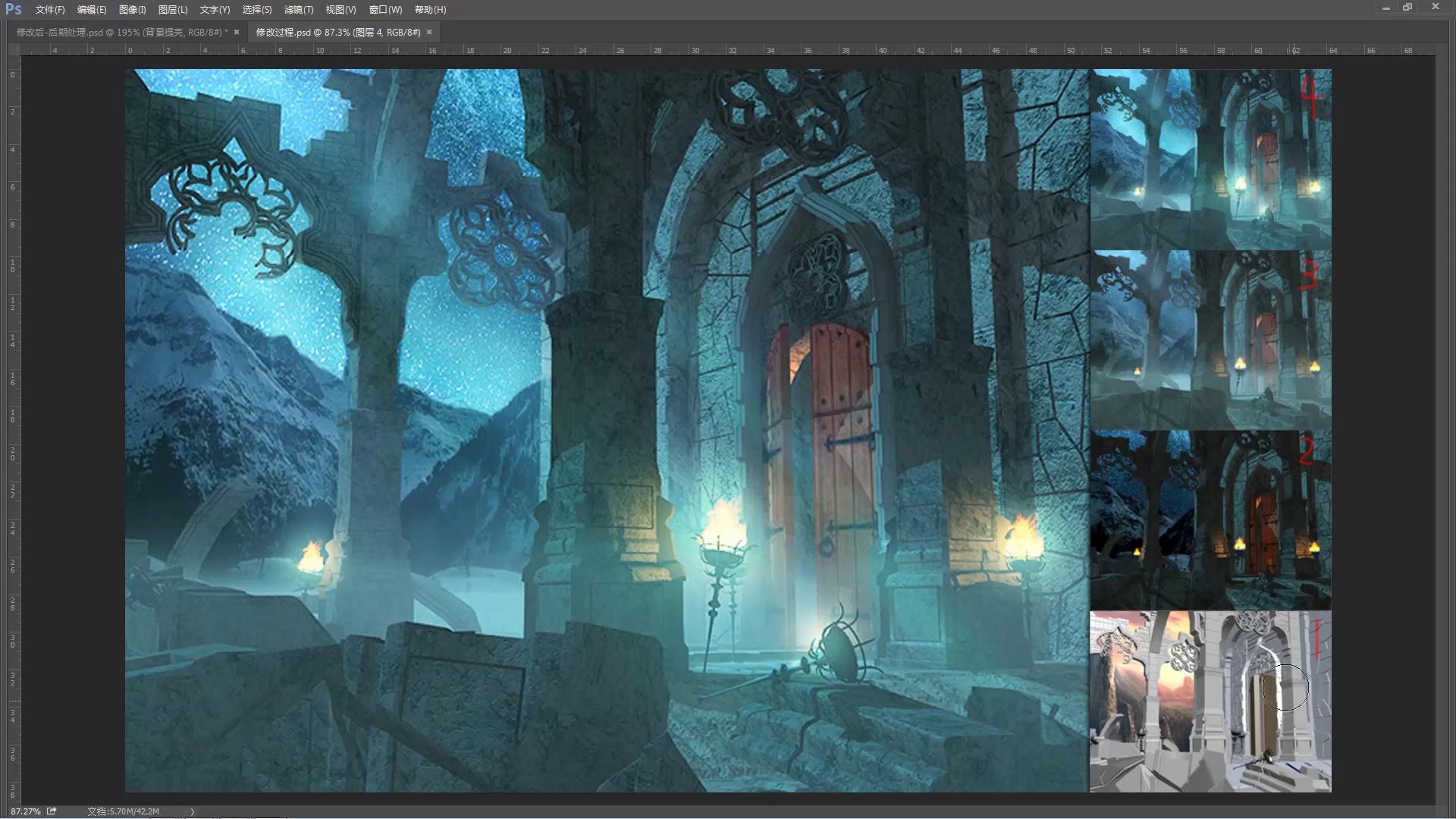
Task: Open the 滤镜(T) menu
Action: (298, 10)
